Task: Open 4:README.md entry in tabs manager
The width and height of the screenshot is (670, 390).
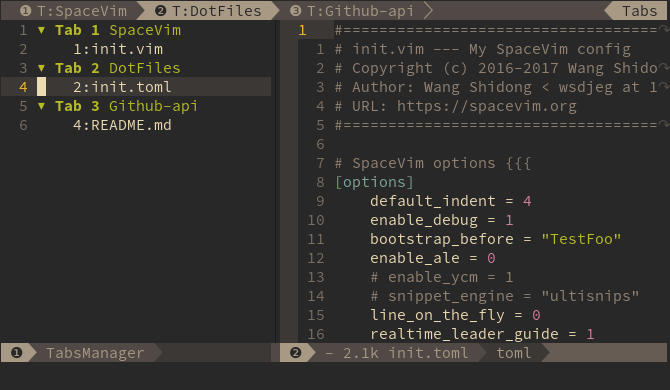Action: point(122,125)
